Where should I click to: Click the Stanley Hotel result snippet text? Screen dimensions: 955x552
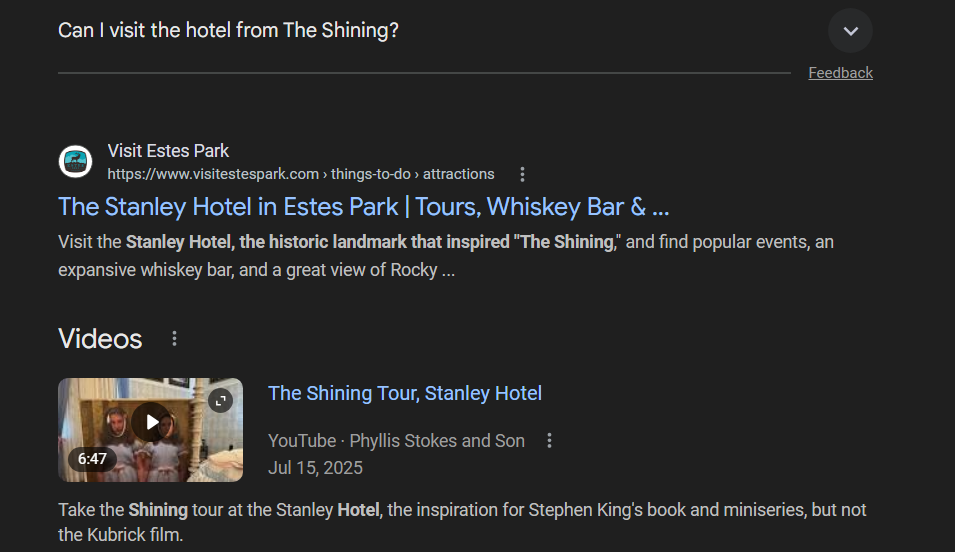click(x=445, y=256)
